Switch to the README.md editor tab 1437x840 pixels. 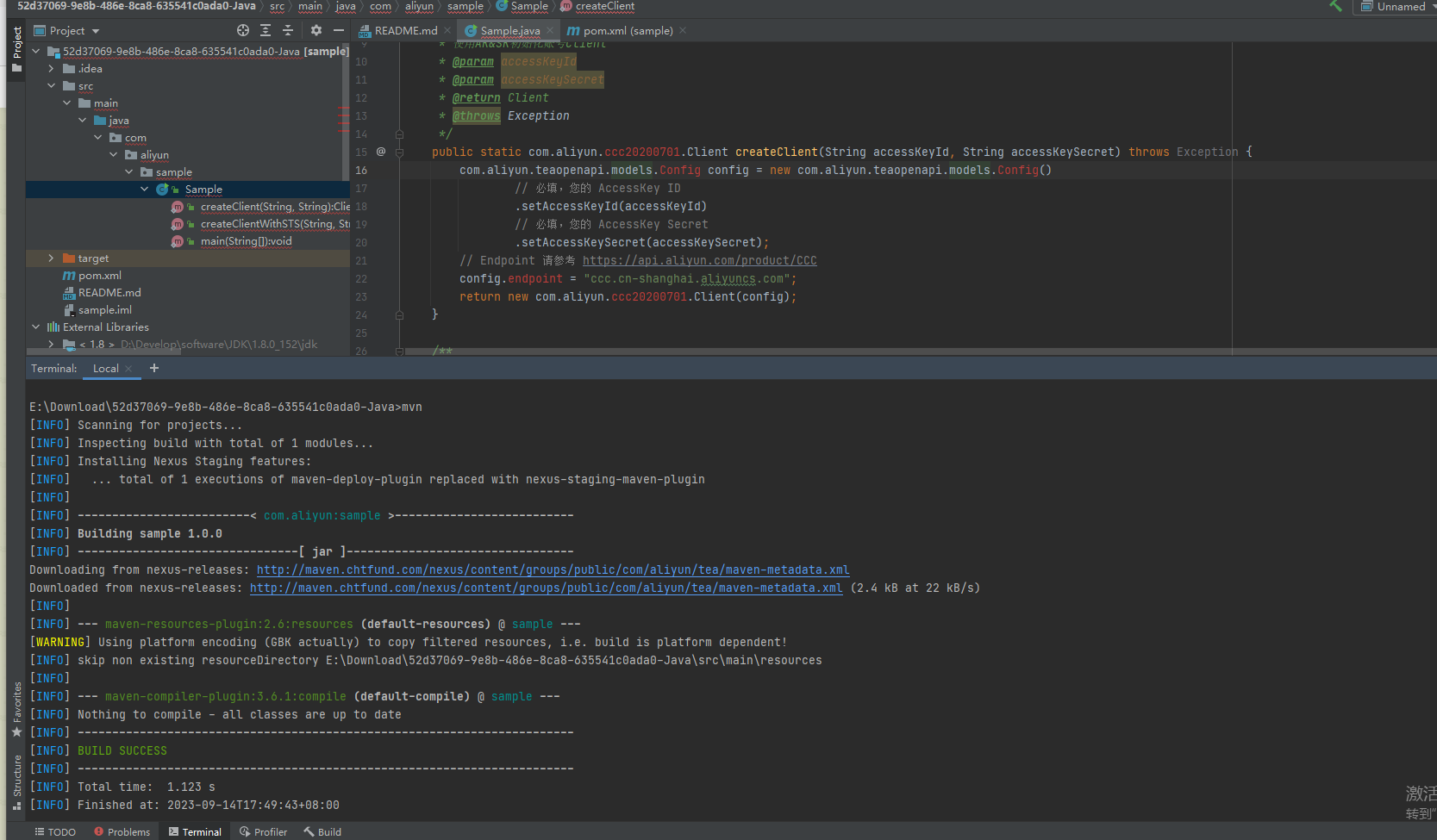coord(404,30)
